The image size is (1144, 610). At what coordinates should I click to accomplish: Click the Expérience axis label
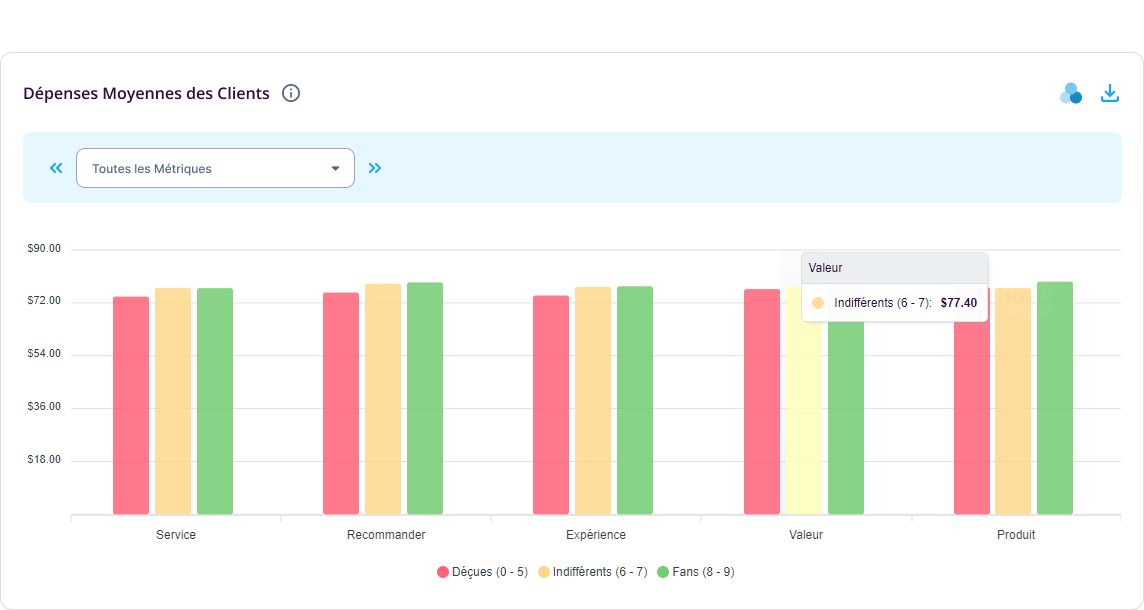click(x=596, y=535)
